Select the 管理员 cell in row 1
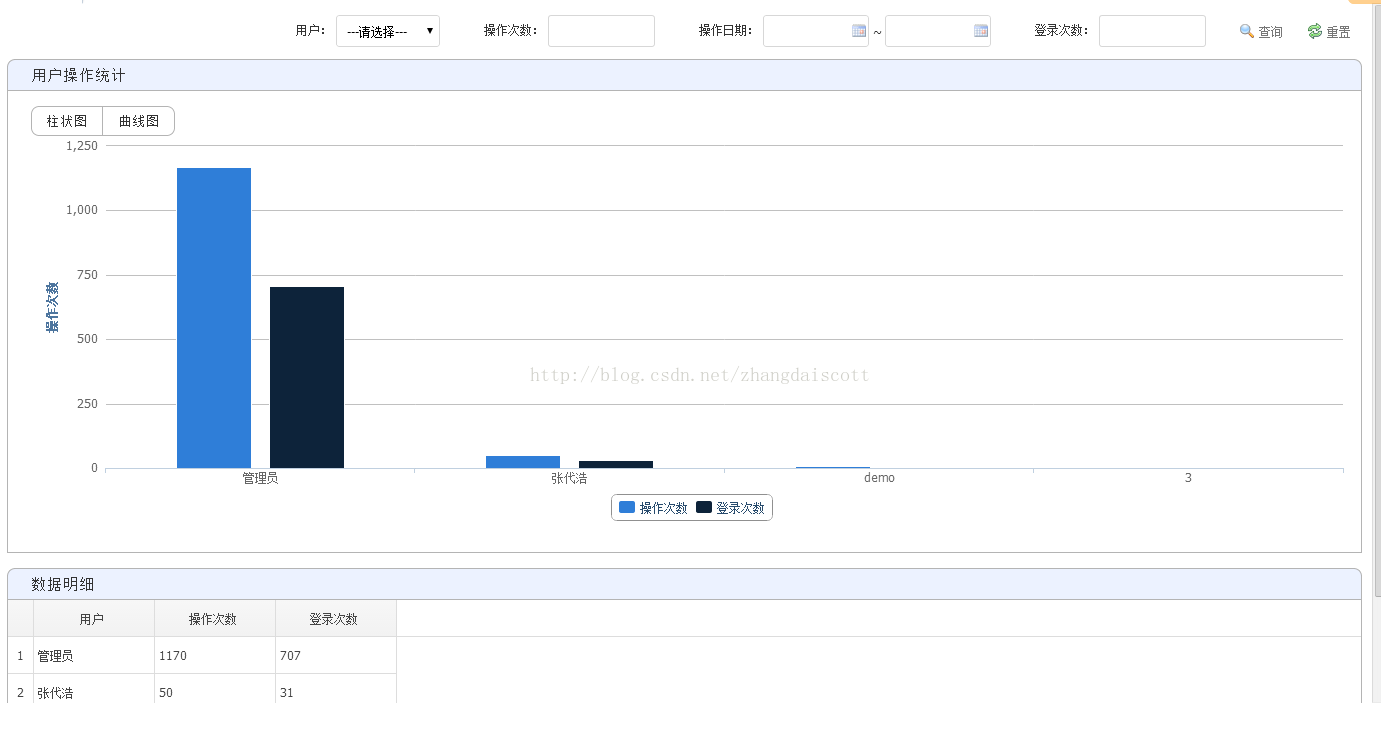Image resolution: width=1381 pixels, height=729 pixels. pos(94,656)
